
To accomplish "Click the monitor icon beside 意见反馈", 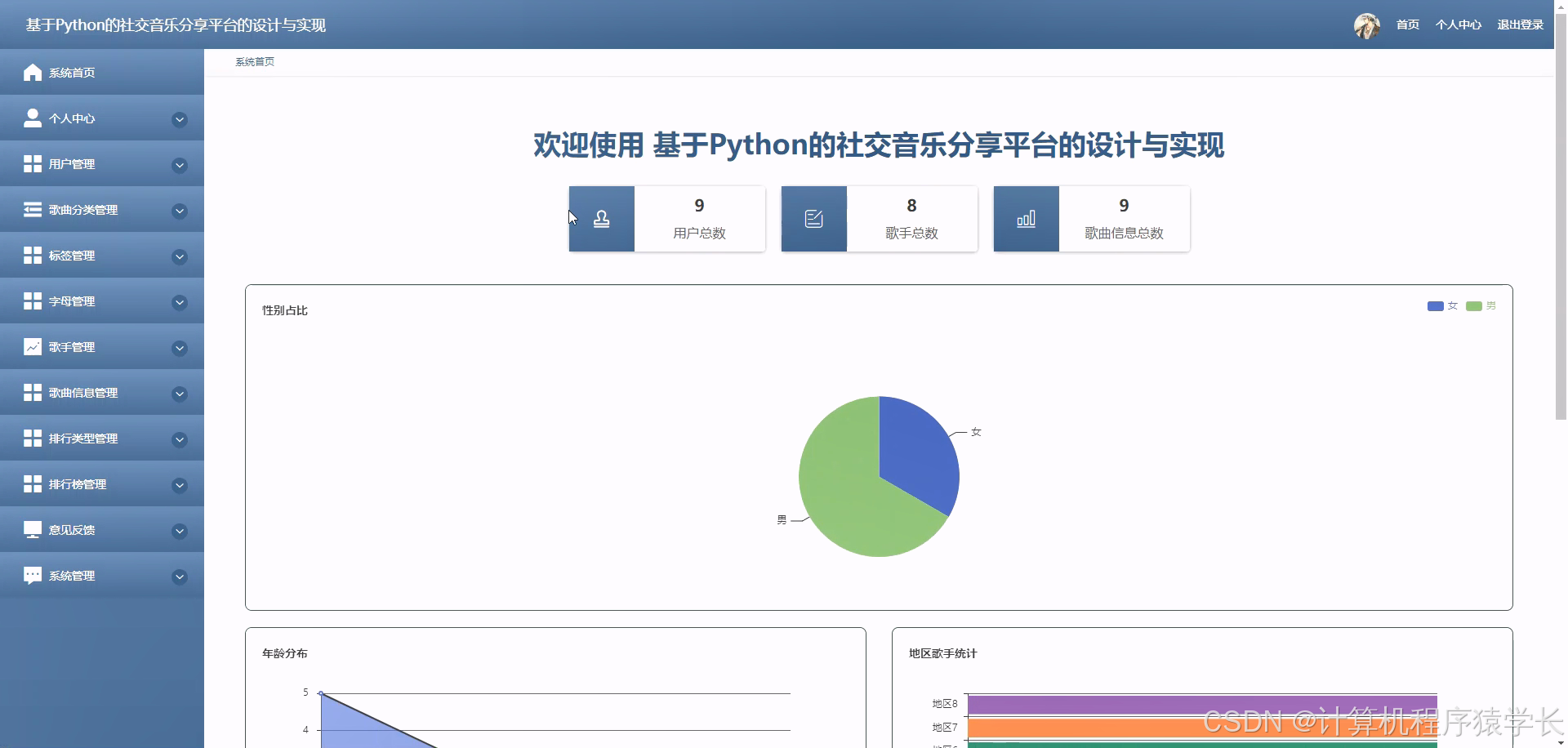I will [33, 530].
